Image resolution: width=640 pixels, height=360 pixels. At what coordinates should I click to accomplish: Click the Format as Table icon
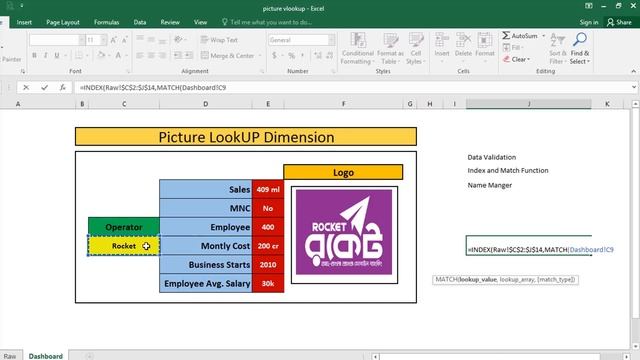click(390, 40)
